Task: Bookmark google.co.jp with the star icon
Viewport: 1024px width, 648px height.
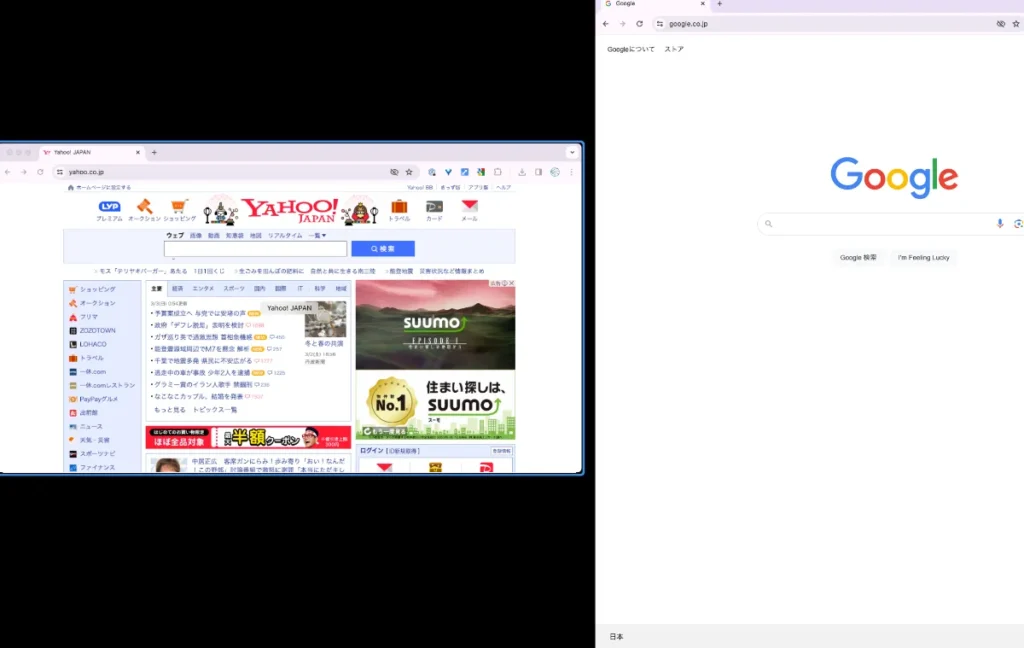Action: click(1016, 24)
